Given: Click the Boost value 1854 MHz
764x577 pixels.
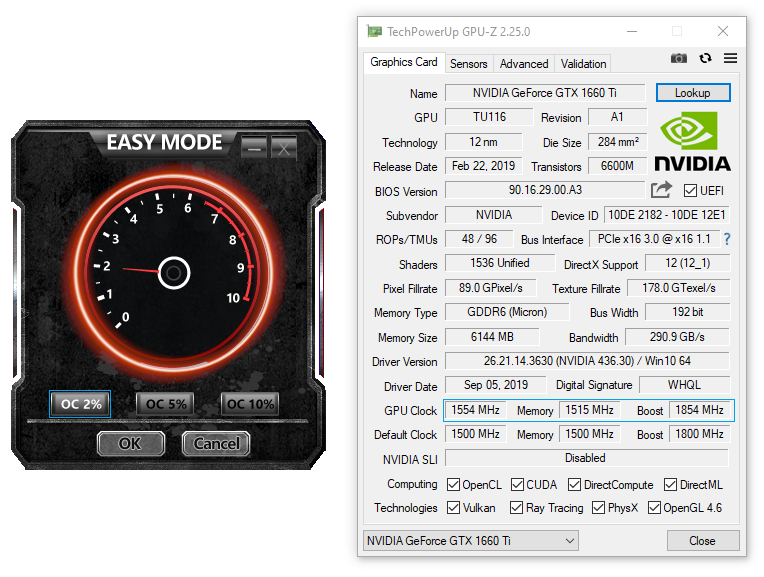Looking at the screenshot, I should point(699,410).
